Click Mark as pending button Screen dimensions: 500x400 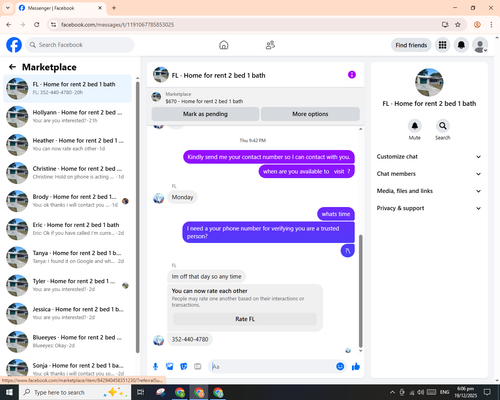pyautogui.click(x=205, y=114)
